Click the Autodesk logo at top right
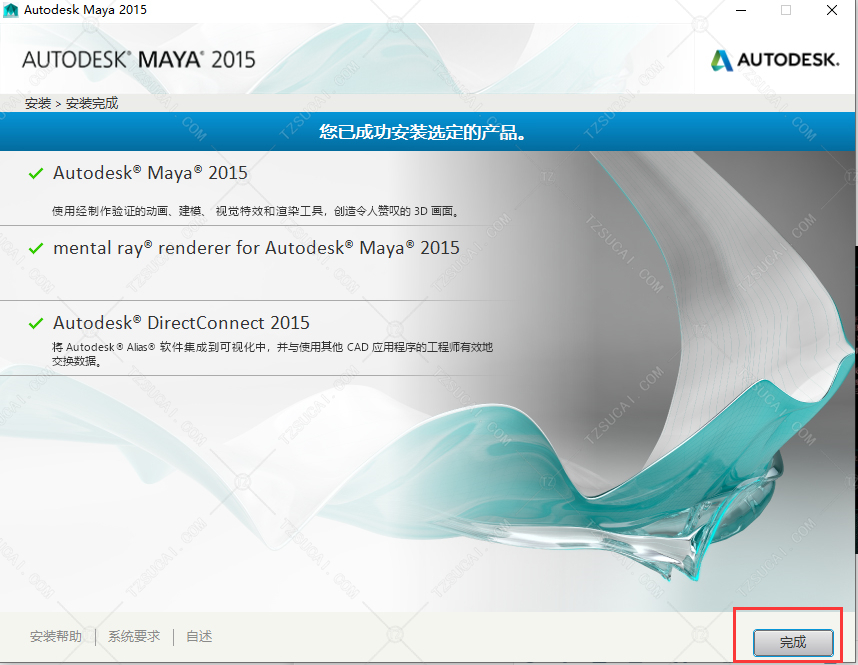Screen dimensions: 858x665 (775, 60)
